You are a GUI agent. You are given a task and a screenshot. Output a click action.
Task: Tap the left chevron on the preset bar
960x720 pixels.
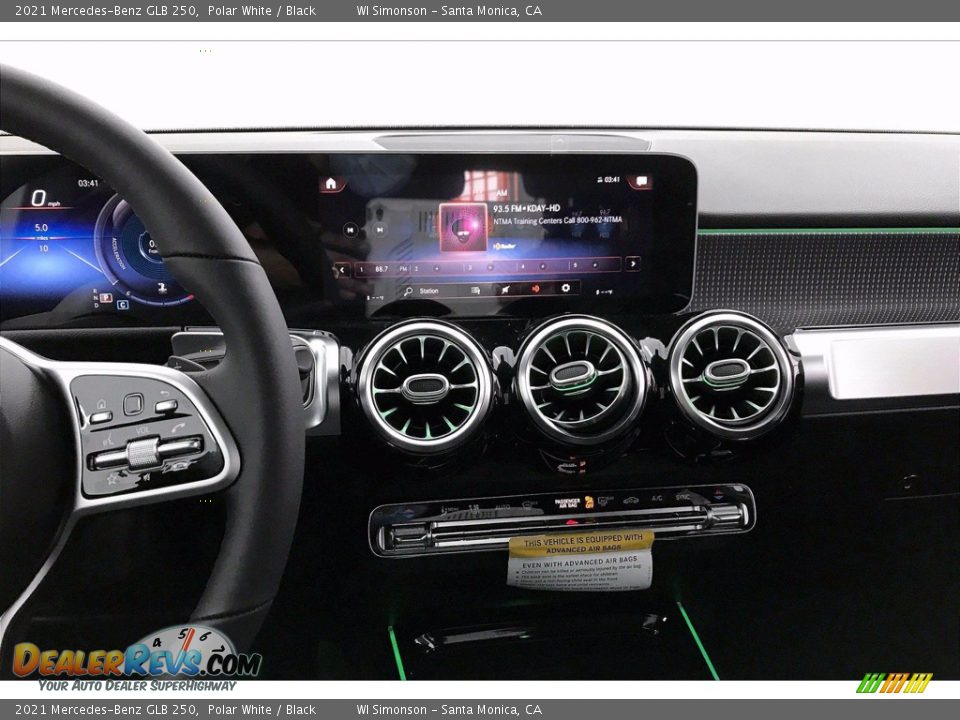tap(342, 268)
